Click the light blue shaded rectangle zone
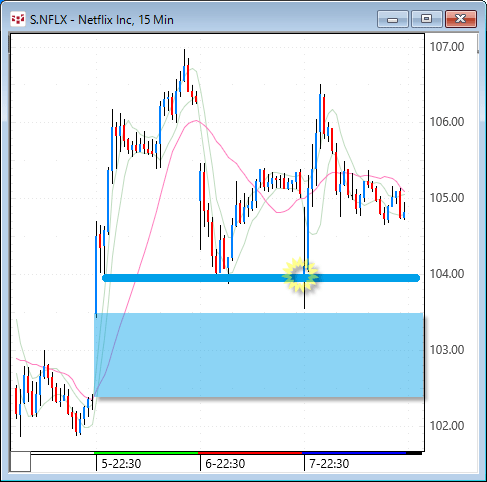This screenshot has width=487, height=482. click(x=259, y=355)
